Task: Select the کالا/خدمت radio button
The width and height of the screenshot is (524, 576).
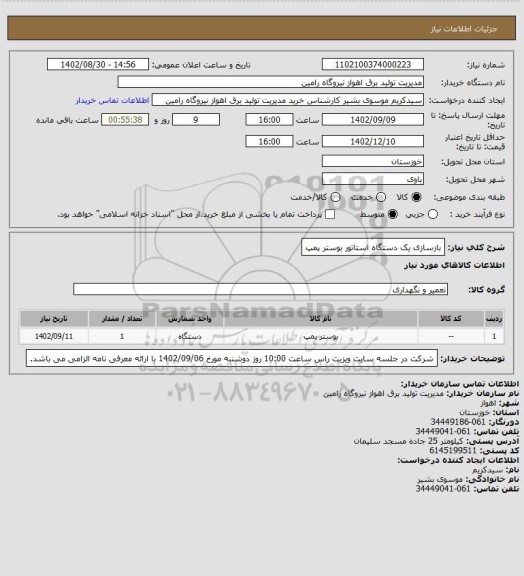Action: tap(335, 197)
